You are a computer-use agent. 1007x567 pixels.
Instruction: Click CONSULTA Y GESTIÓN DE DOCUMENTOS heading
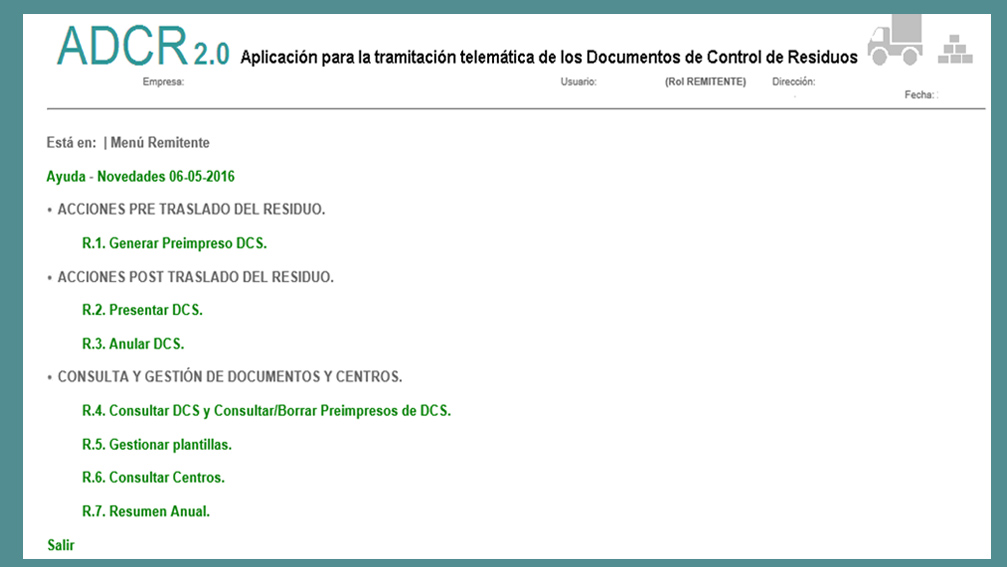pyautogui.click(x=230, y=377)
